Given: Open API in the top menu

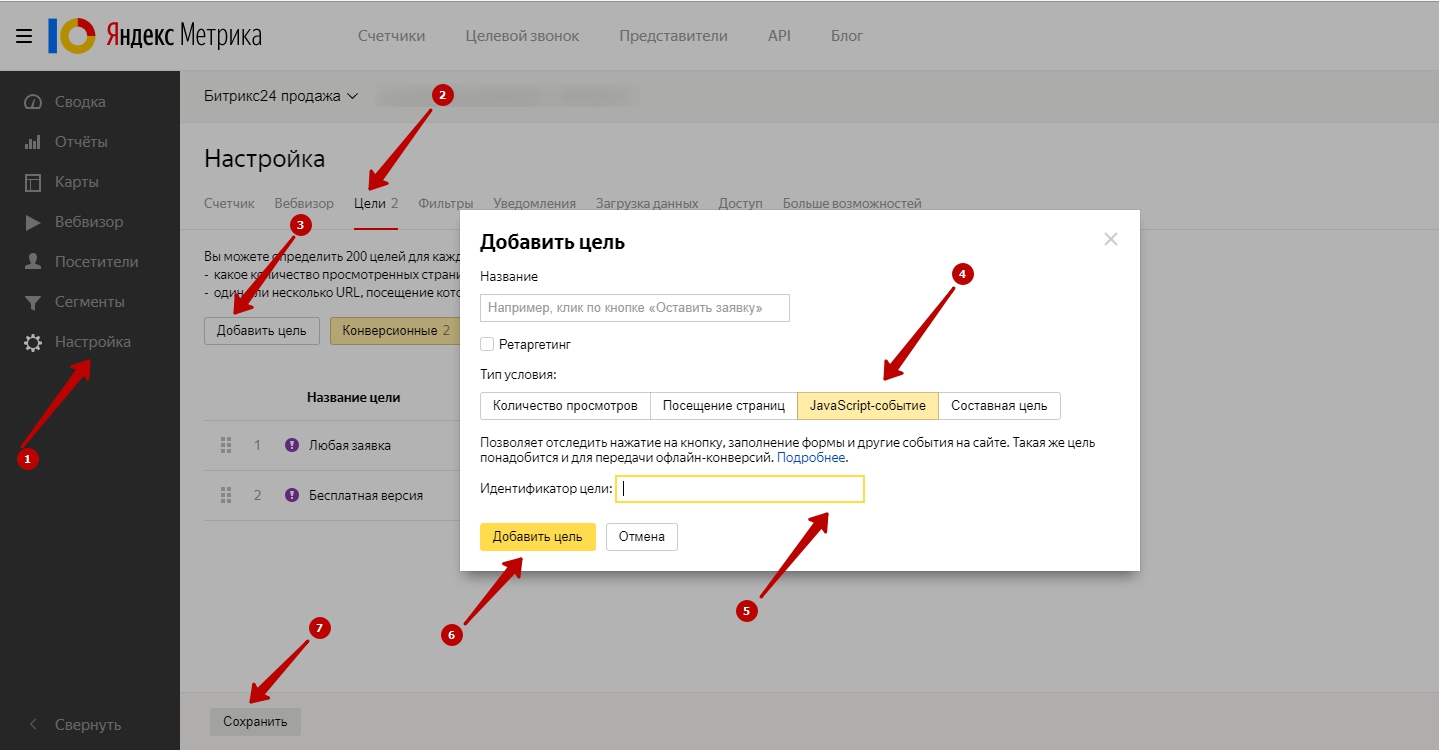Looking at the screenshot, I should [779, 36].
